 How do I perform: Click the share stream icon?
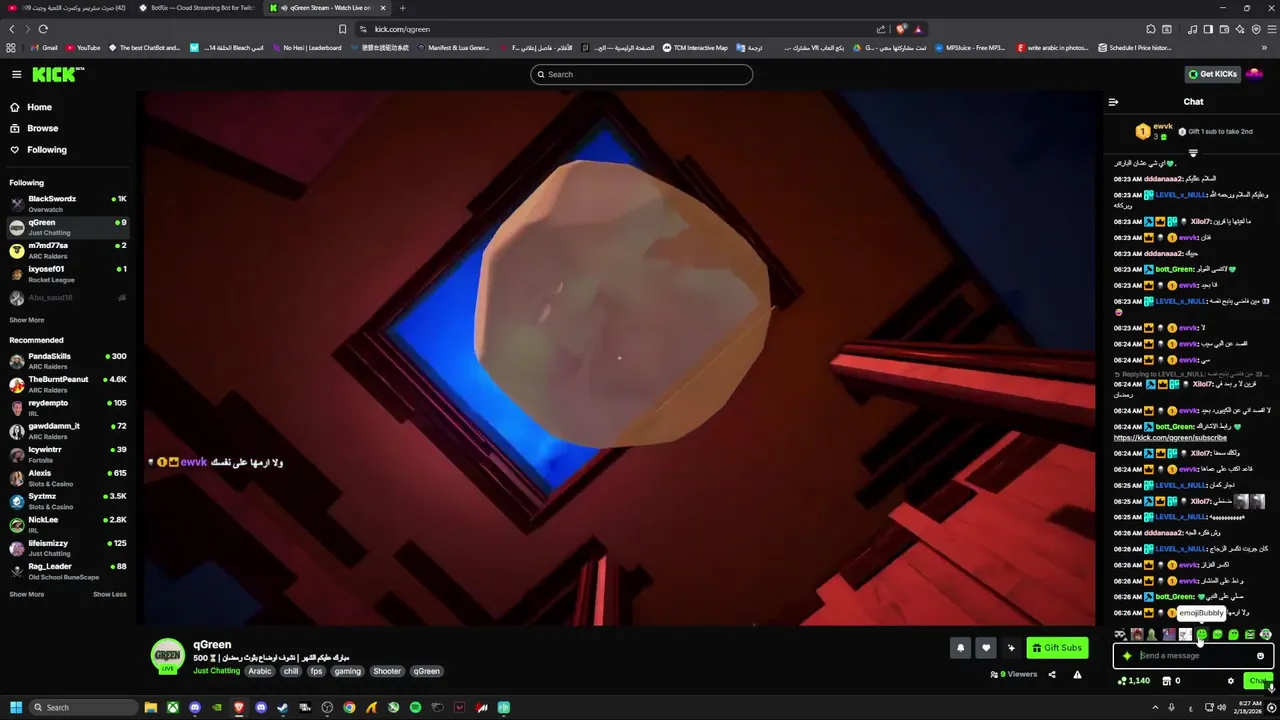[x=1051, y=675]
